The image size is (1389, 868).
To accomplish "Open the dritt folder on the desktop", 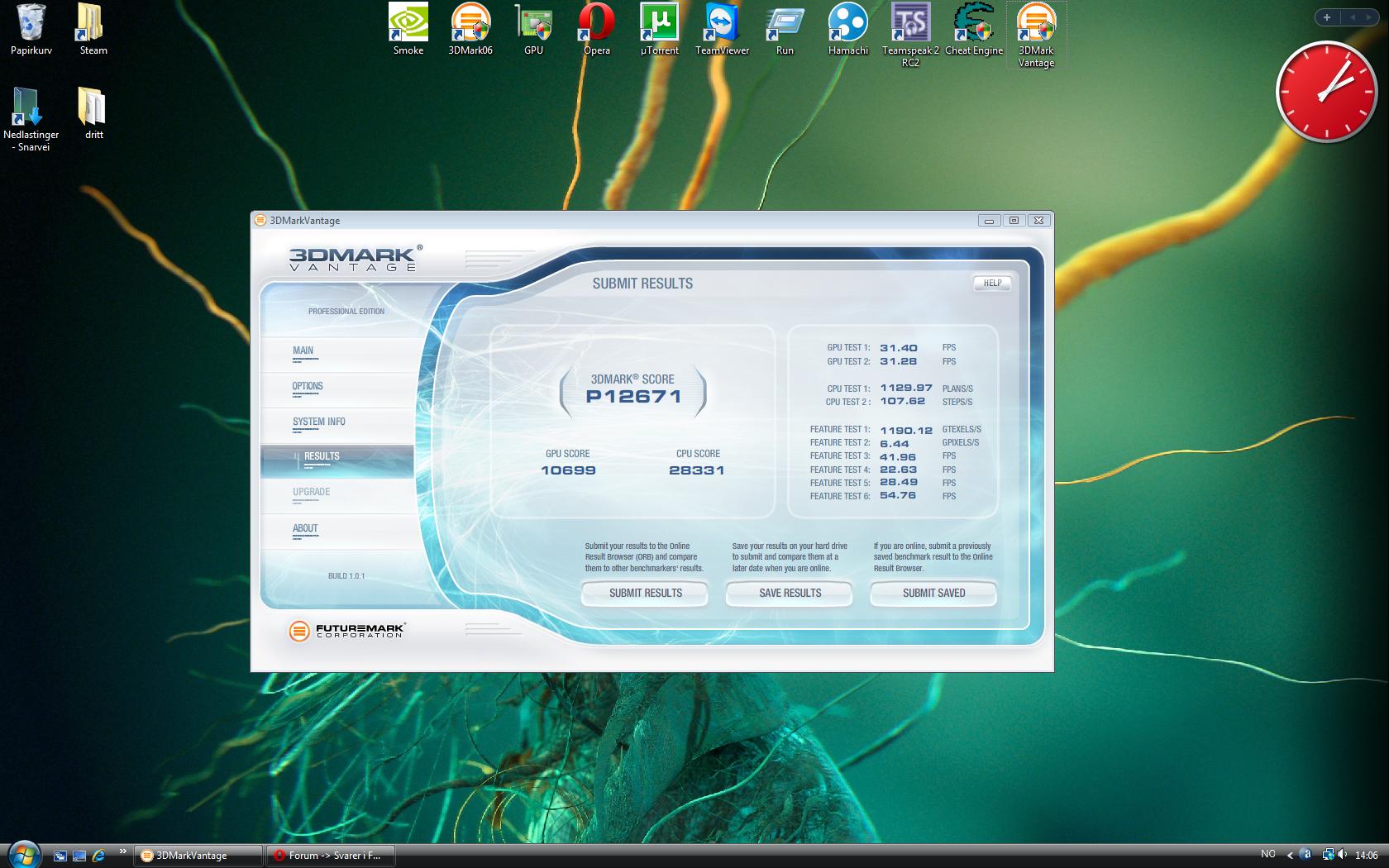I will coord(93,113).
